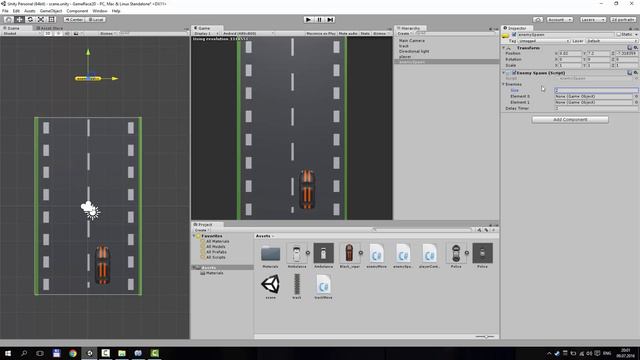Select the Black_viper sprite asset
Screen dimensions: 640x360
[x=349, y=254]
